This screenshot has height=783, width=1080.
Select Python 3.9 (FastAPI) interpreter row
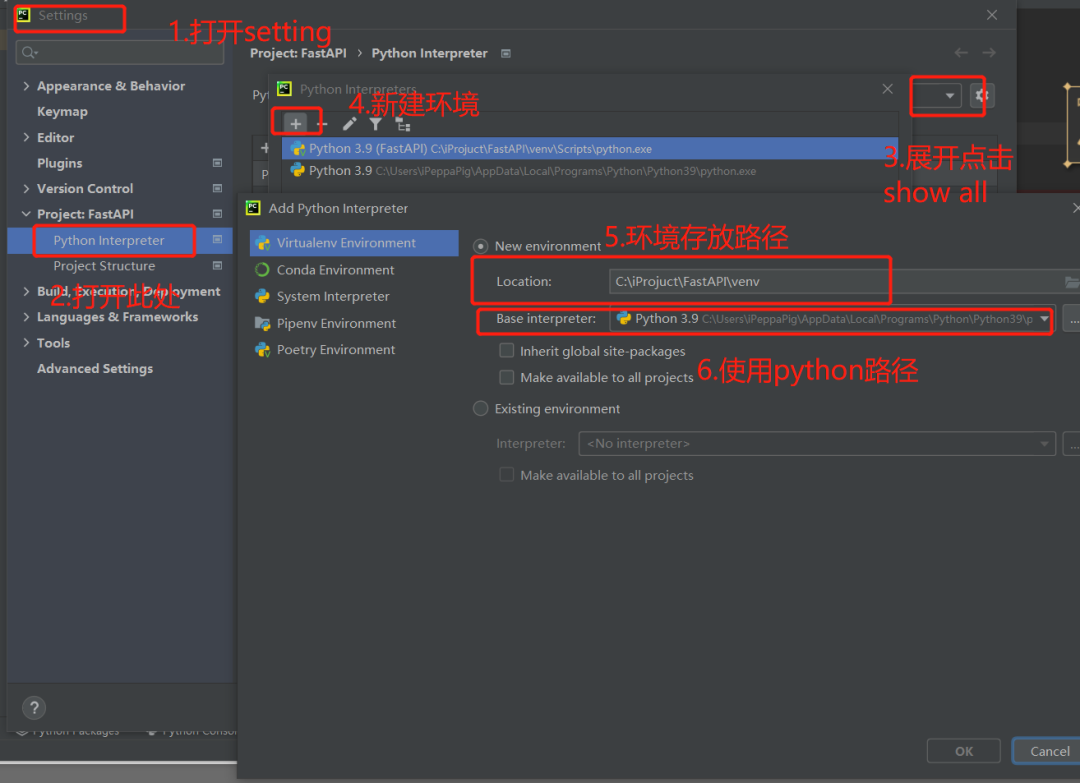click(x=590, y=149)
